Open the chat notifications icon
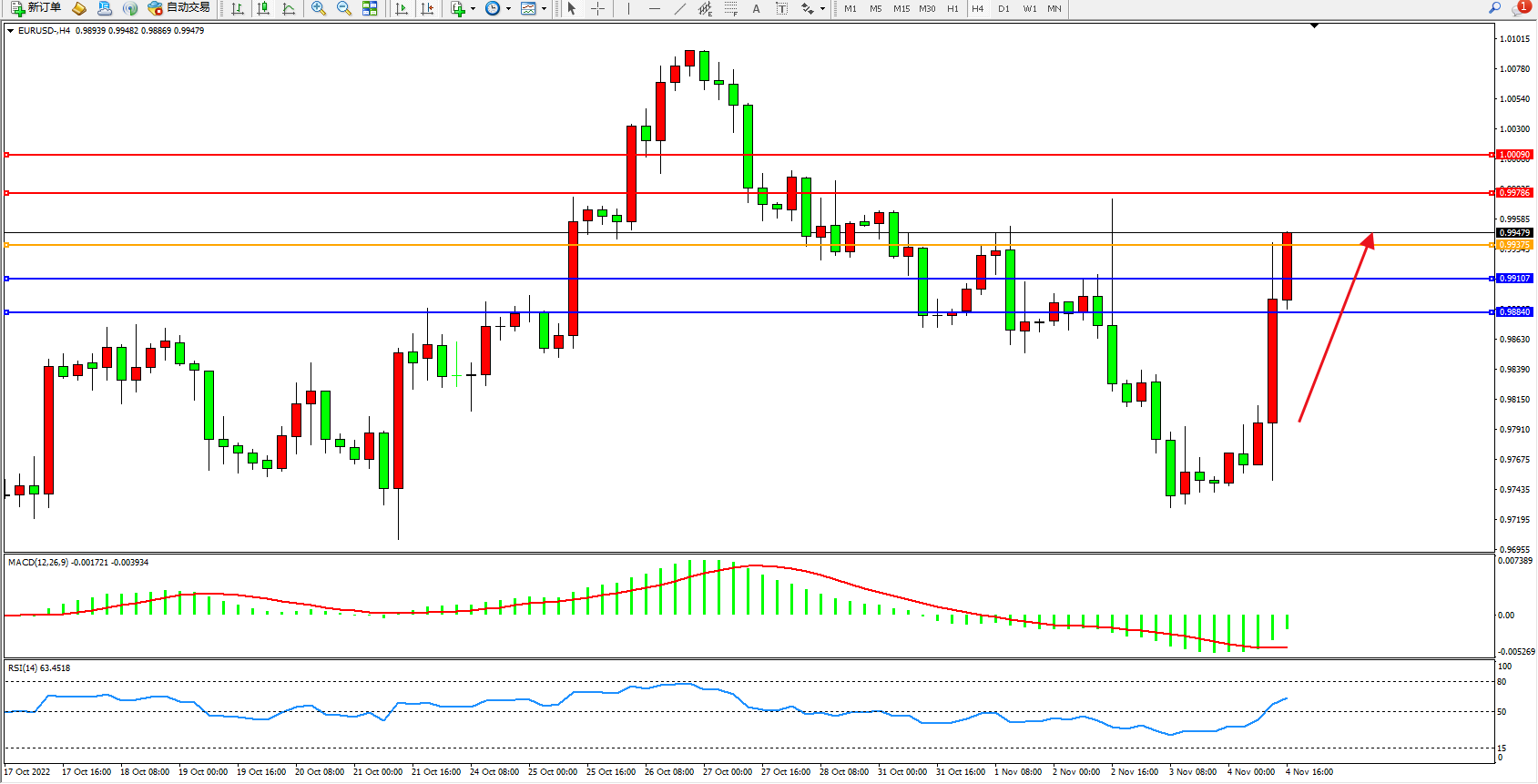 click(x=1520, y=8)
